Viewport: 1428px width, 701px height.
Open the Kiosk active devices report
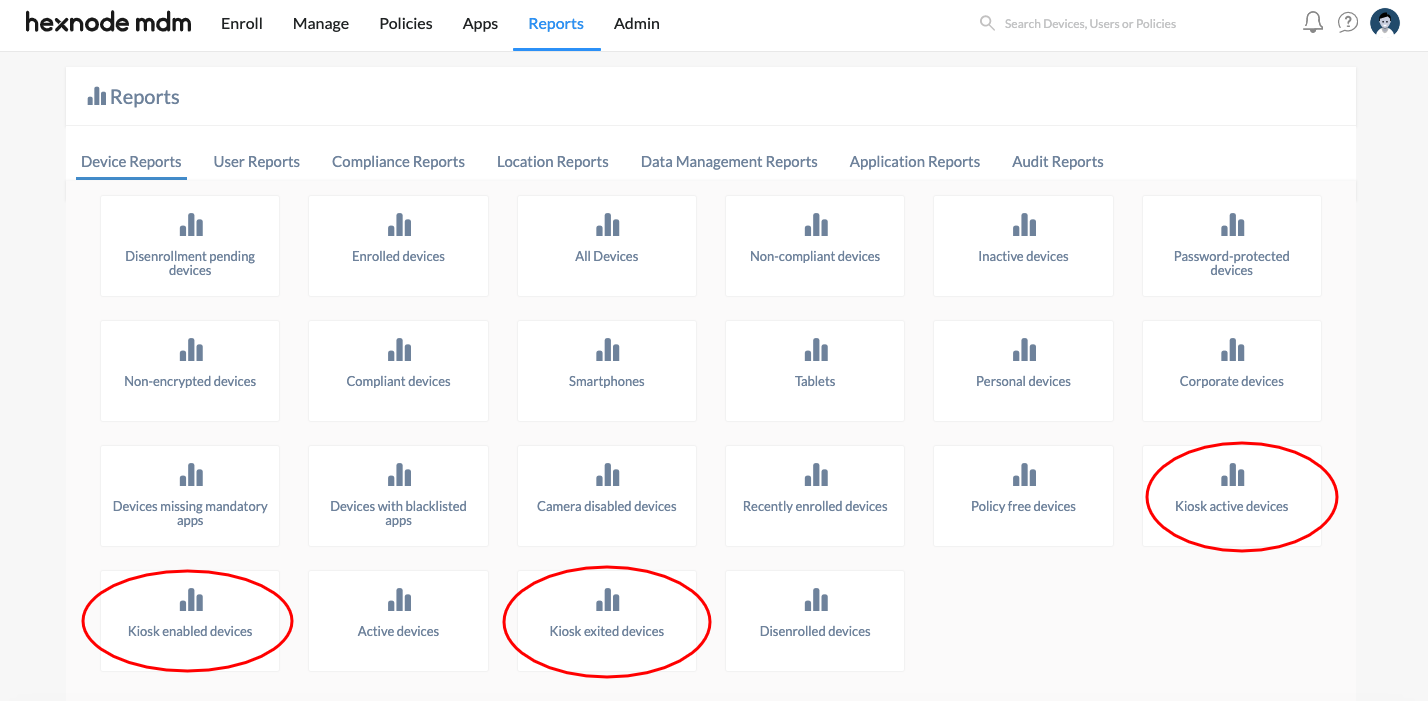pyautogui.click(x=1231, y=495)
